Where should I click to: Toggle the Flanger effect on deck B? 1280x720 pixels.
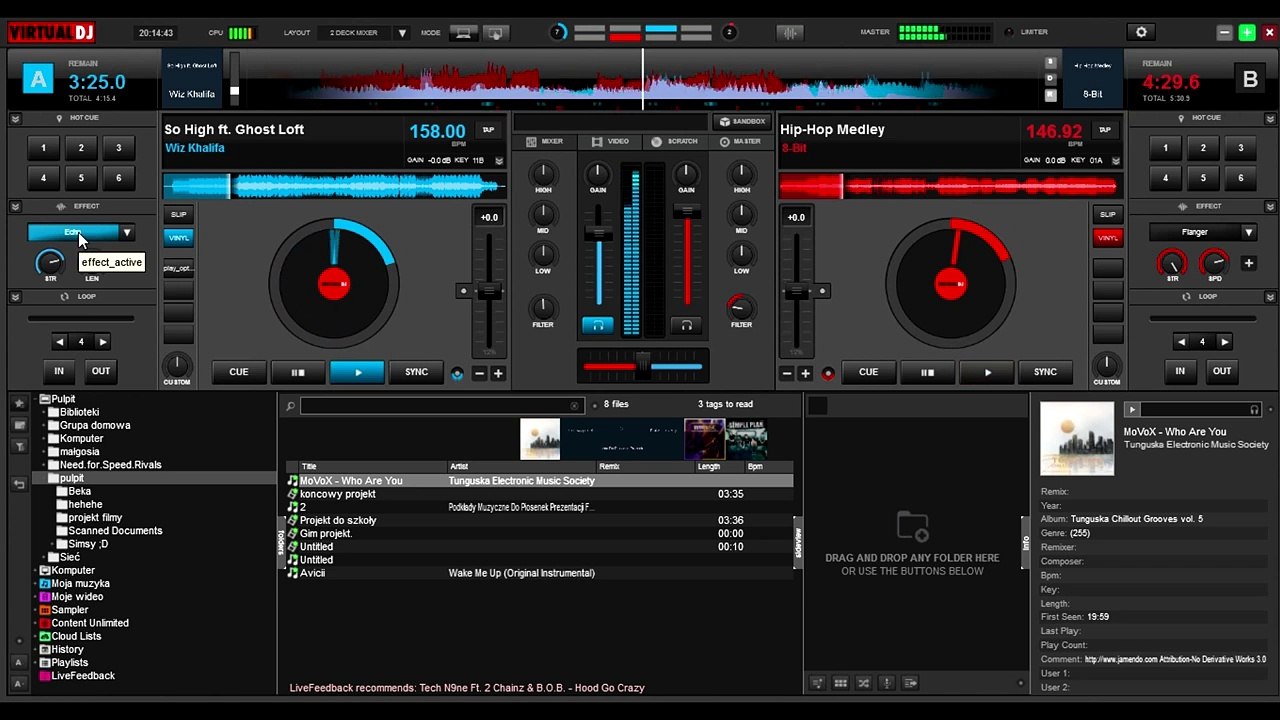pos(1195,232)
